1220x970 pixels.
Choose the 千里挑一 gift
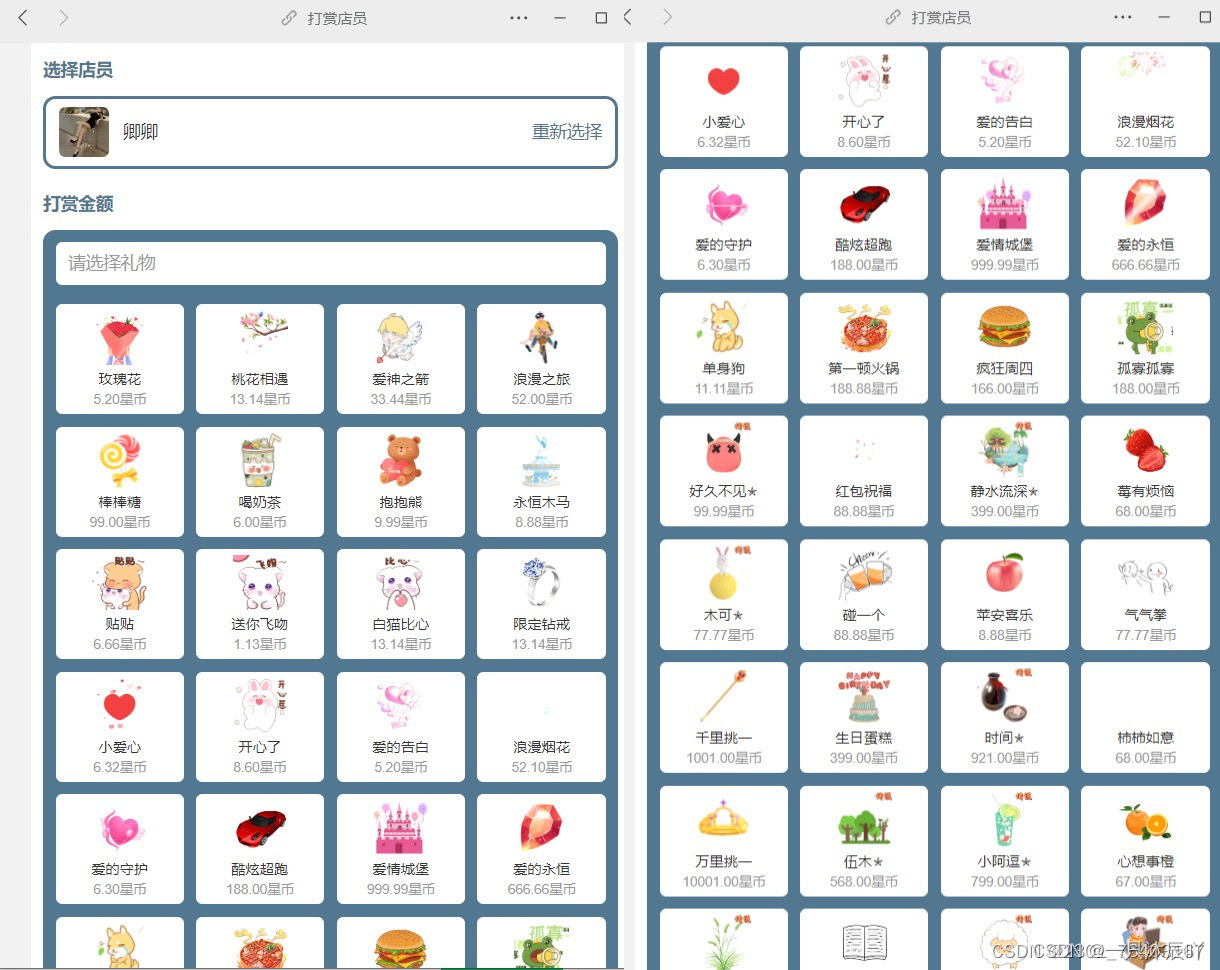pyautogui.click(x=724, y=718)
